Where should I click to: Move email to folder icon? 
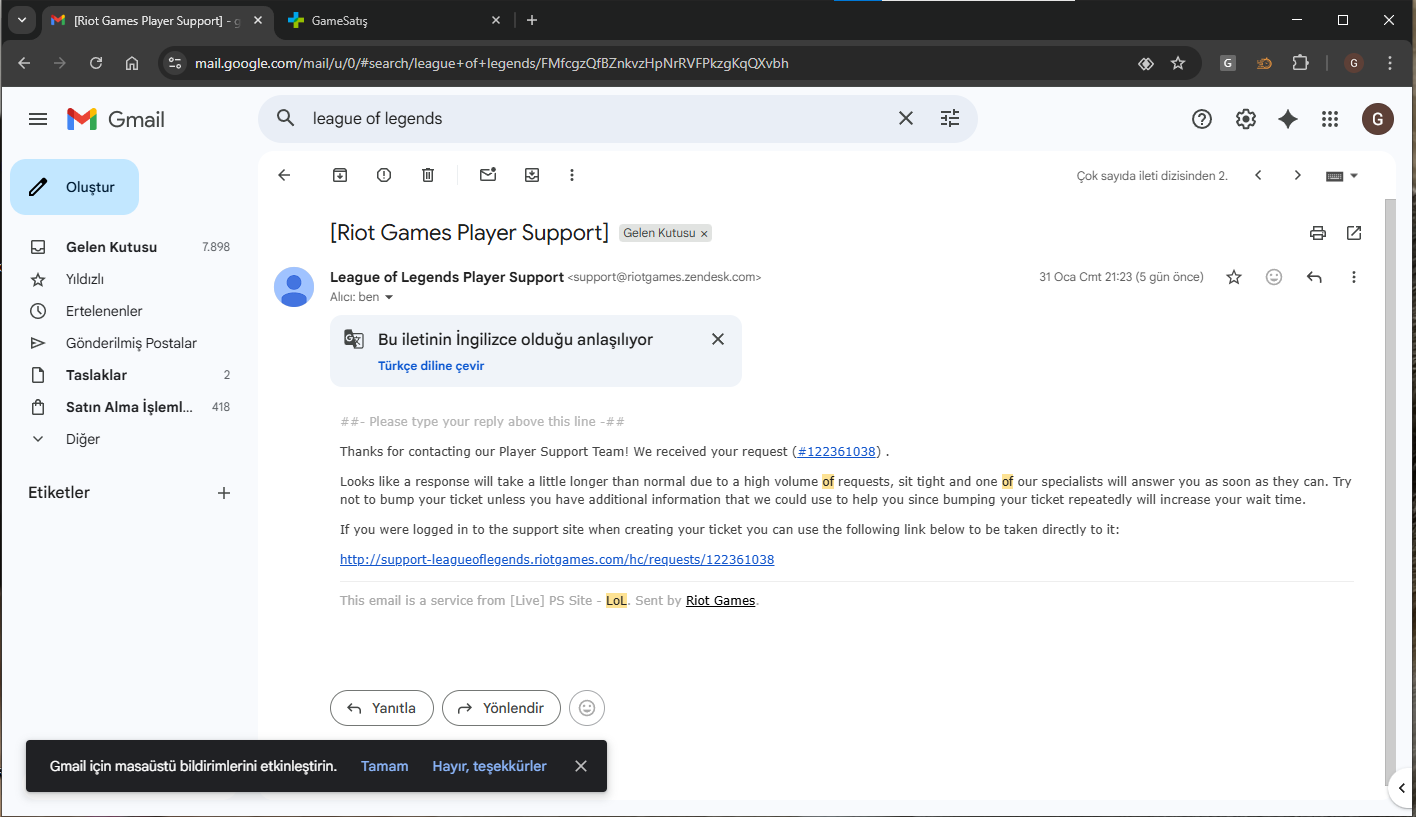[532, 175]
